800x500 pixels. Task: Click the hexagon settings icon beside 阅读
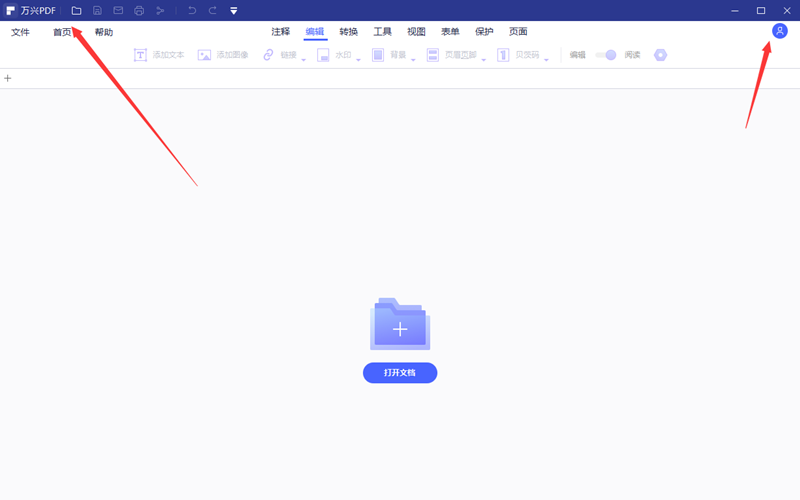(660, 55)
